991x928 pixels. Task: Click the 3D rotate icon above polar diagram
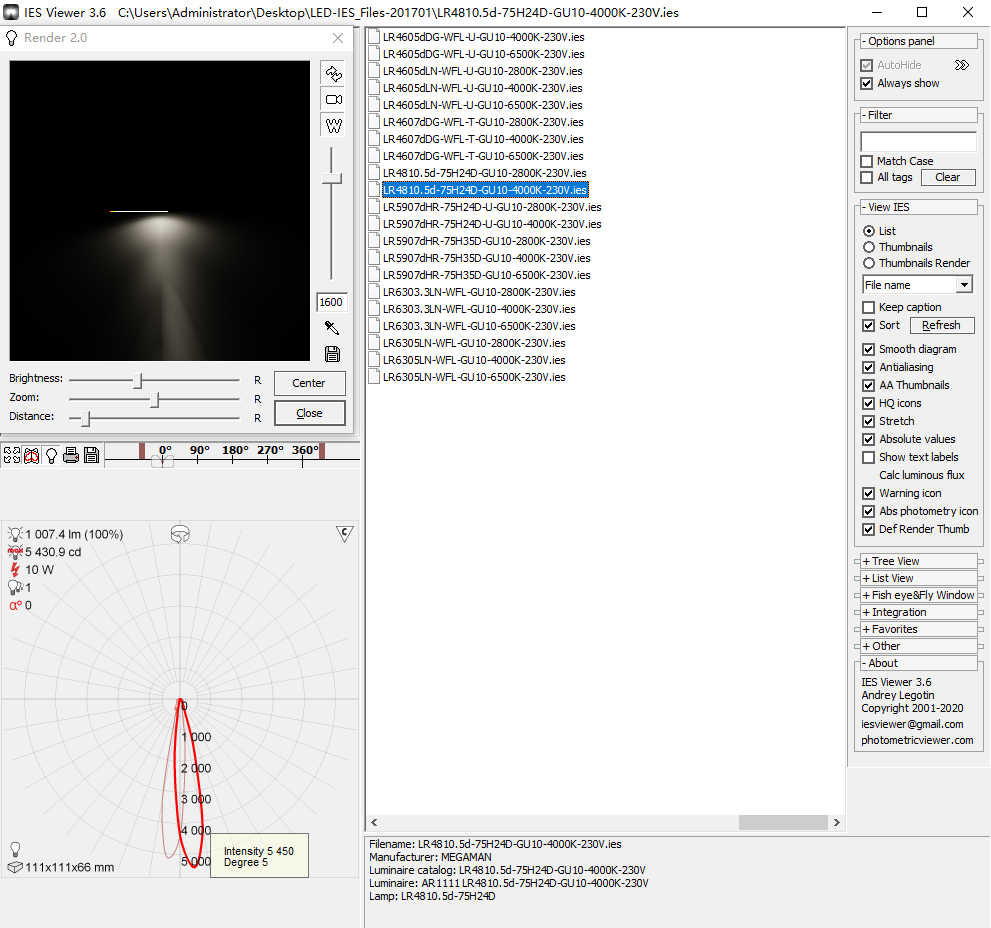180,534
